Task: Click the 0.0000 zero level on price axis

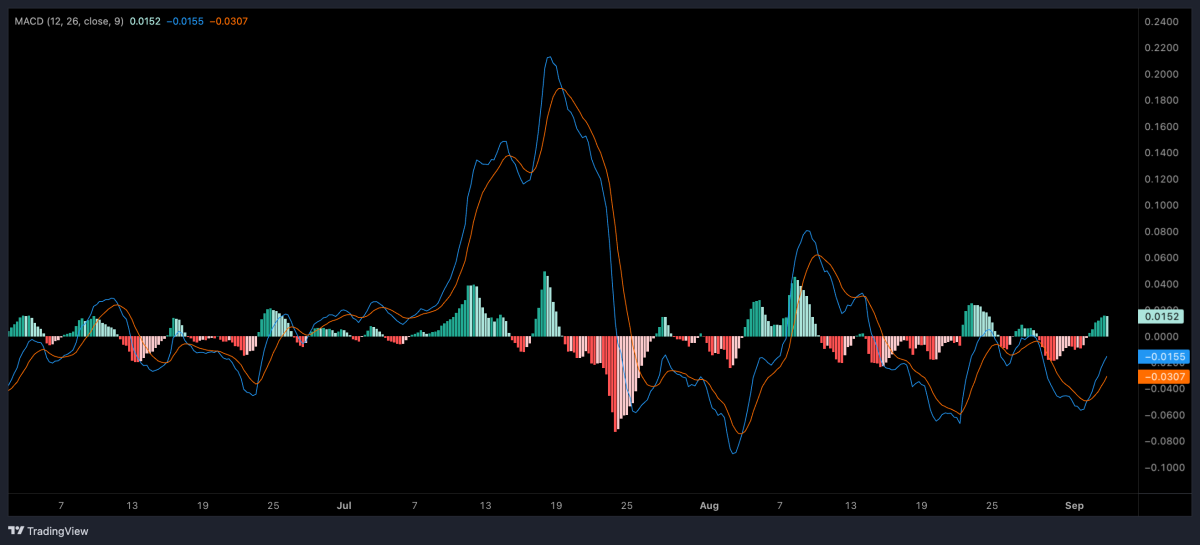Action: [x=1162, y=336]
